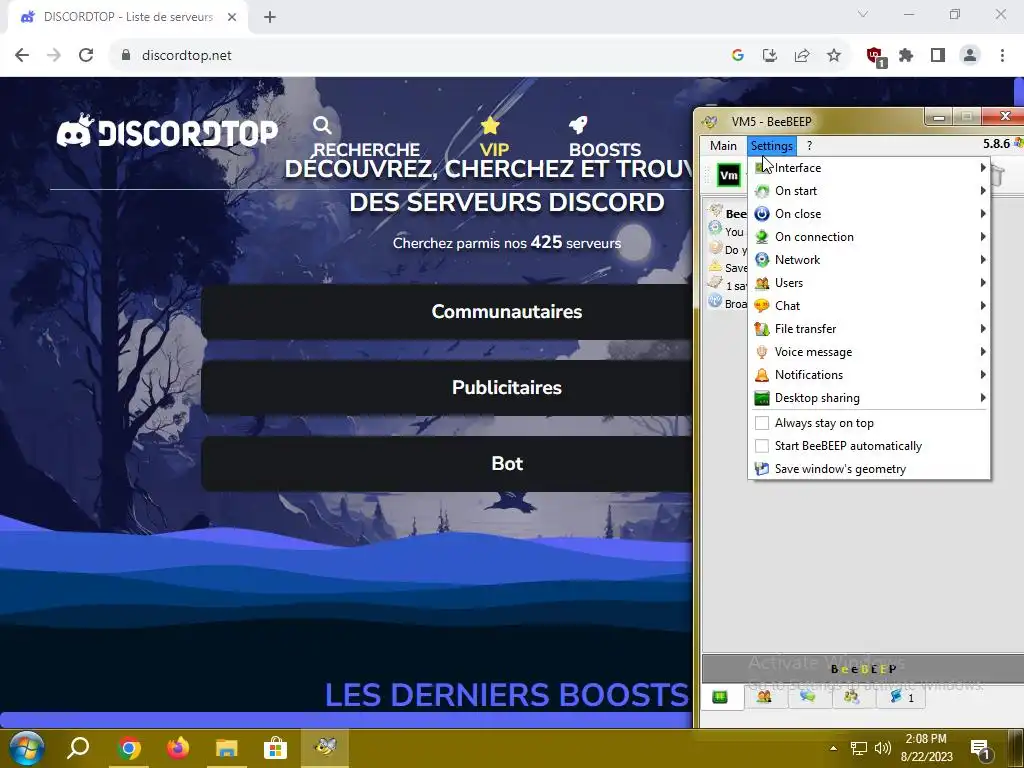Open taskbar search magnifier

[x=78, y=748]
